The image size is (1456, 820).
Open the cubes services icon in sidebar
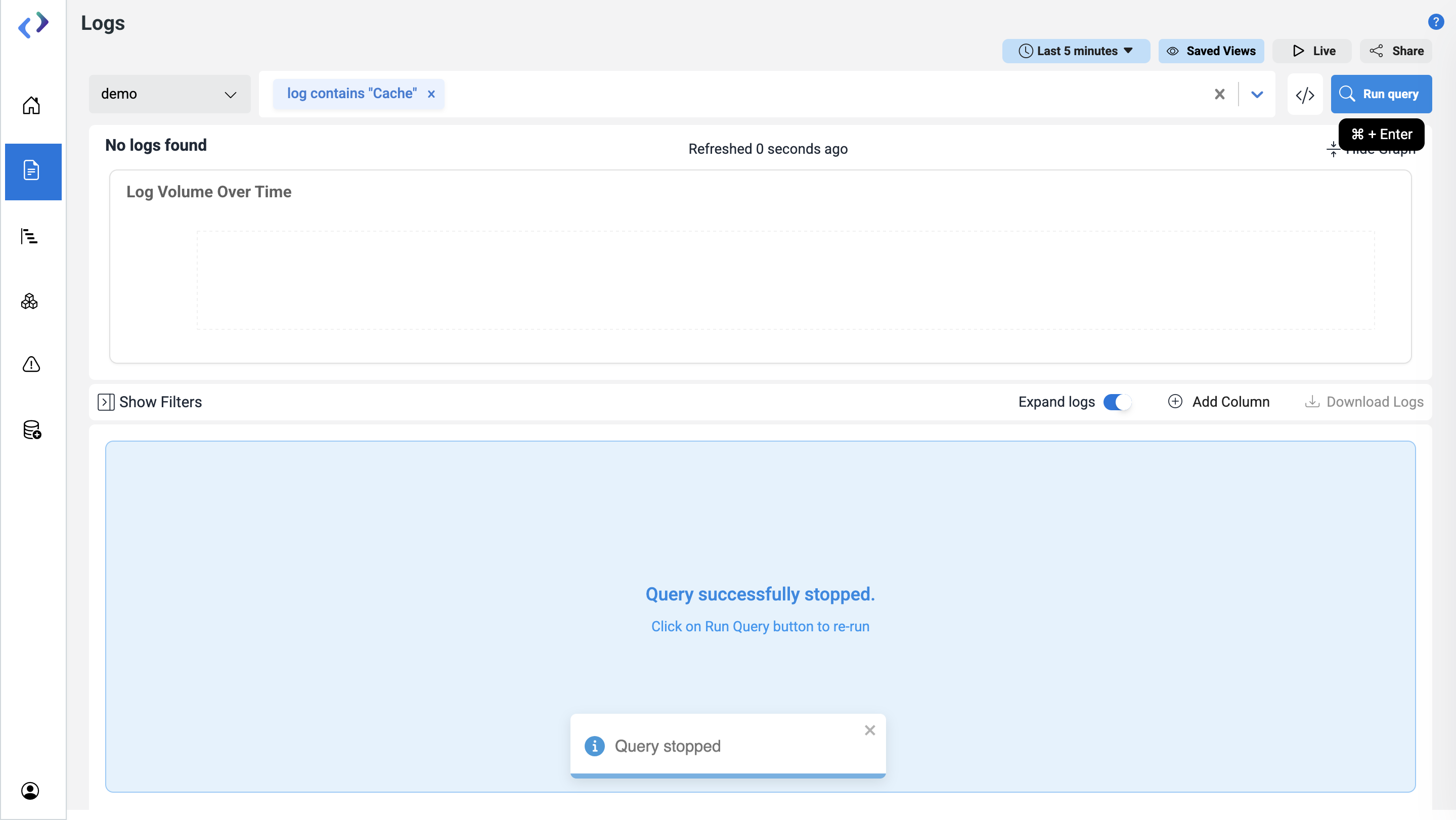29,301
